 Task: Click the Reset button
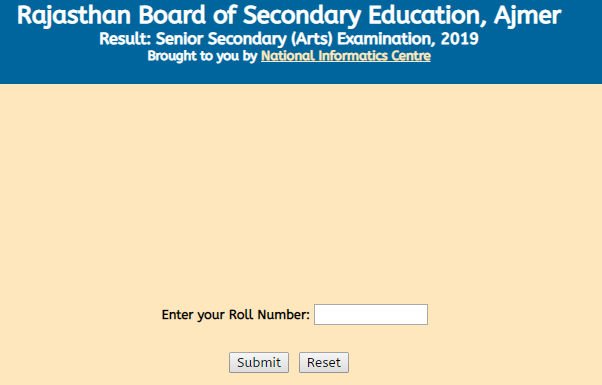pyautogui.click(x=324, y=362)
